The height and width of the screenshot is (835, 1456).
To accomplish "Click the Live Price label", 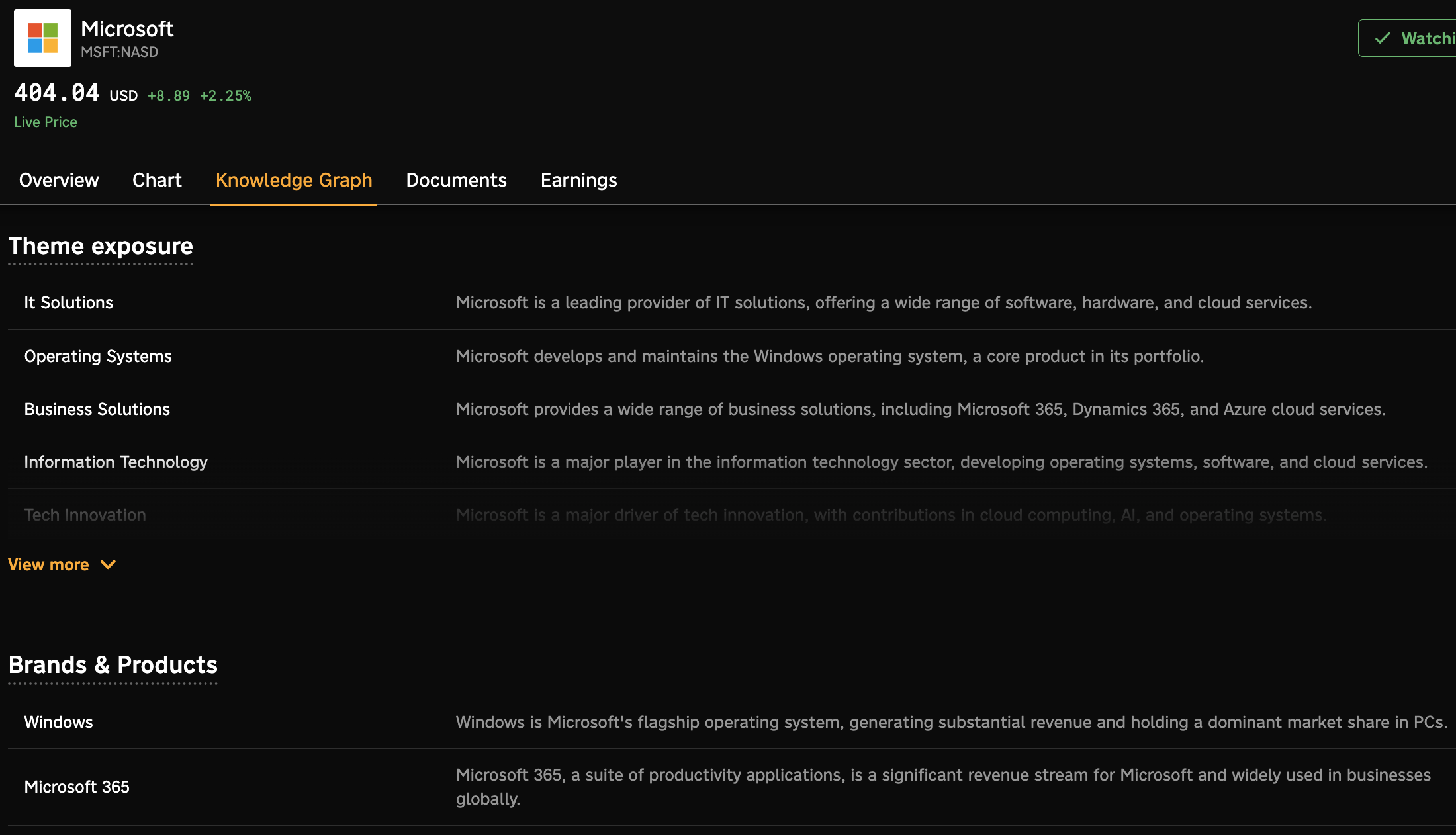I will (46, 122).
